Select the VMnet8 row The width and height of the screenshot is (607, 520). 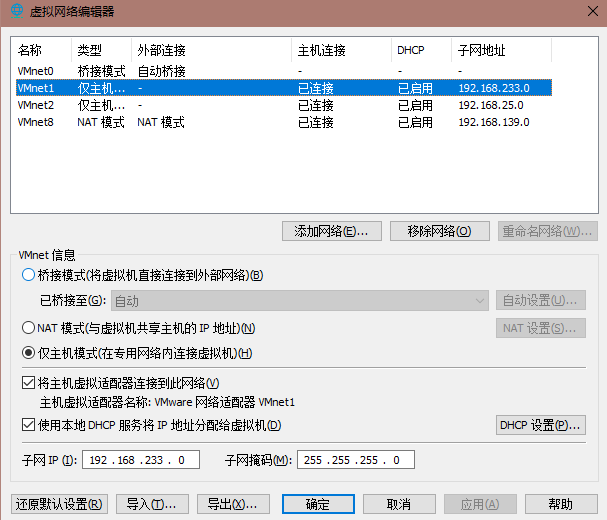click(284, 122)
